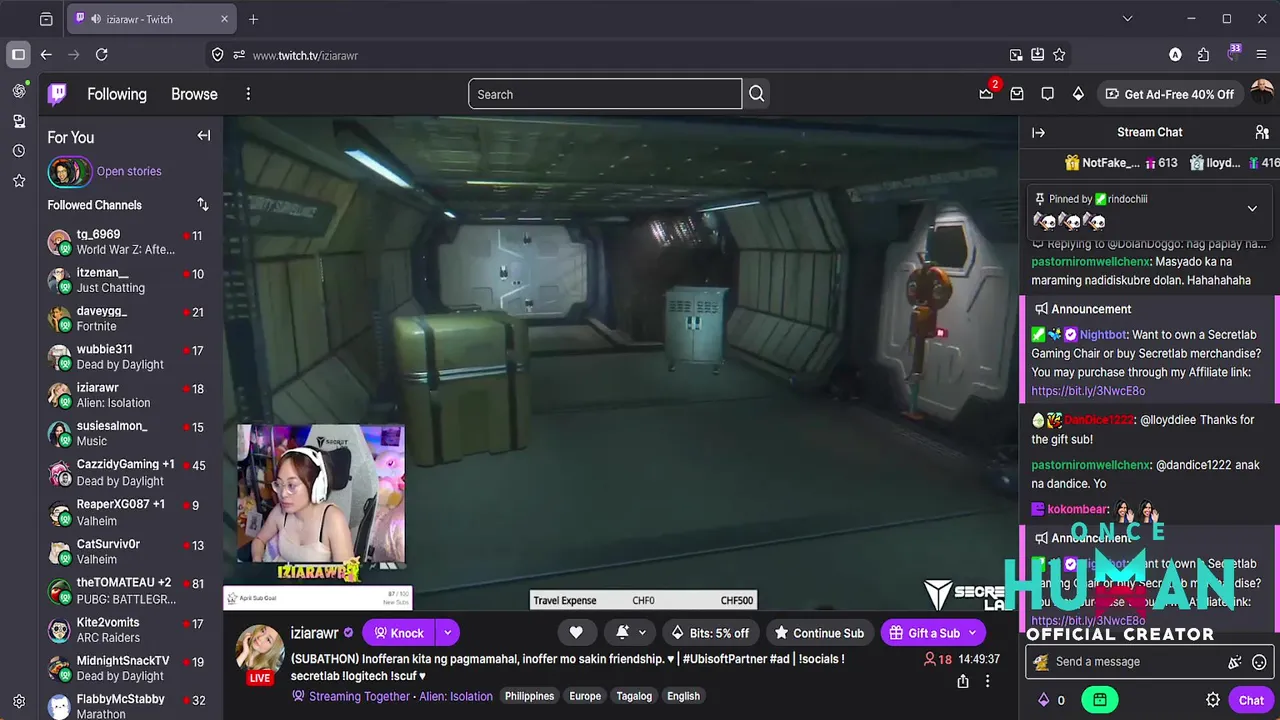Viewport: 1280px width, 720px height.
Task: Open the stories avatar thumbnail
Action: pos(68,172)
